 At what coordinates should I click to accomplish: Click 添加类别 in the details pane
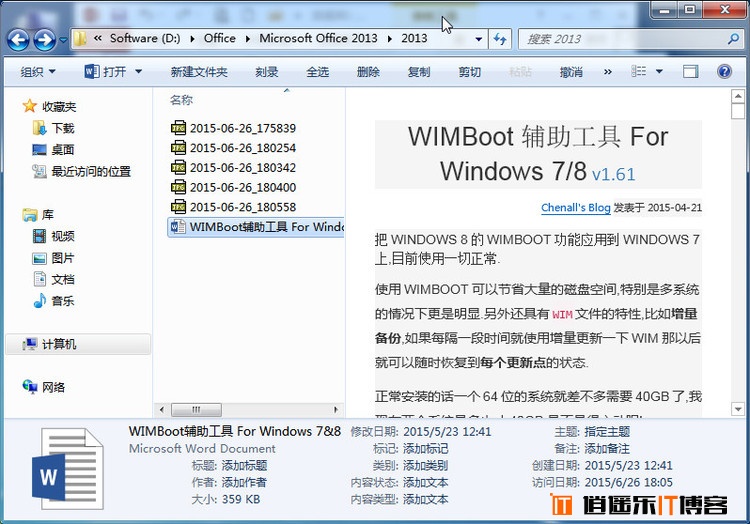[x=426, y=465]
